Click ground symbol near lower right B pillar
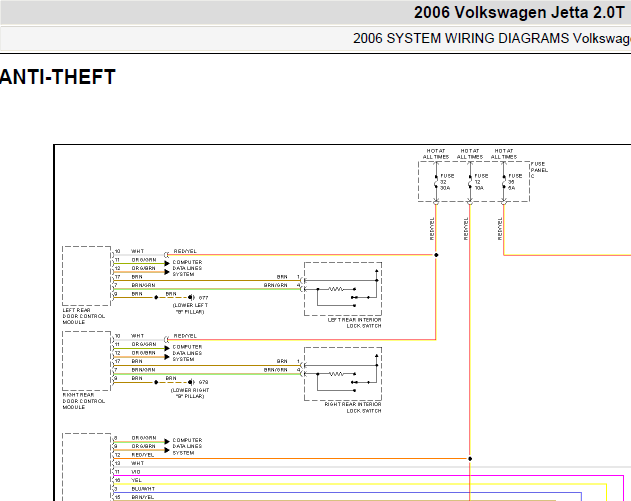The width and height of the screenshot is (631, 501). [x=191, y=382]
